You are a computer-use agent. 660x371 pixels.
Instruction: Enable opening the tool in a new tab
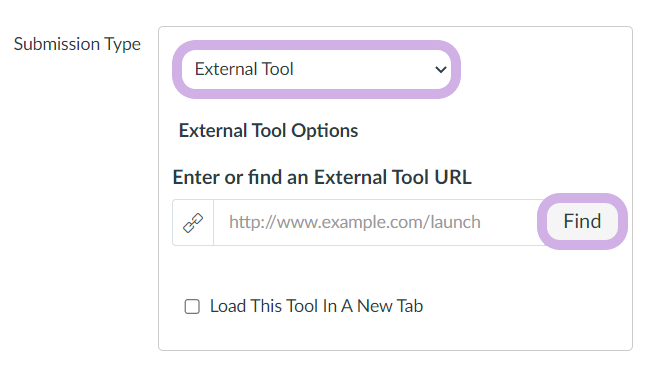pyautogui.click(x=192, y=307)
